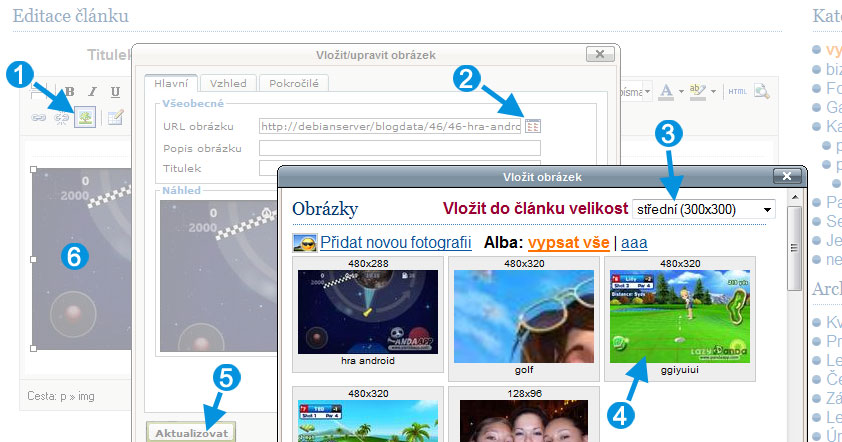Click the Aktualizovat button
The width and height of the screenshot is (842, 442).
click(x=191, y=433)
